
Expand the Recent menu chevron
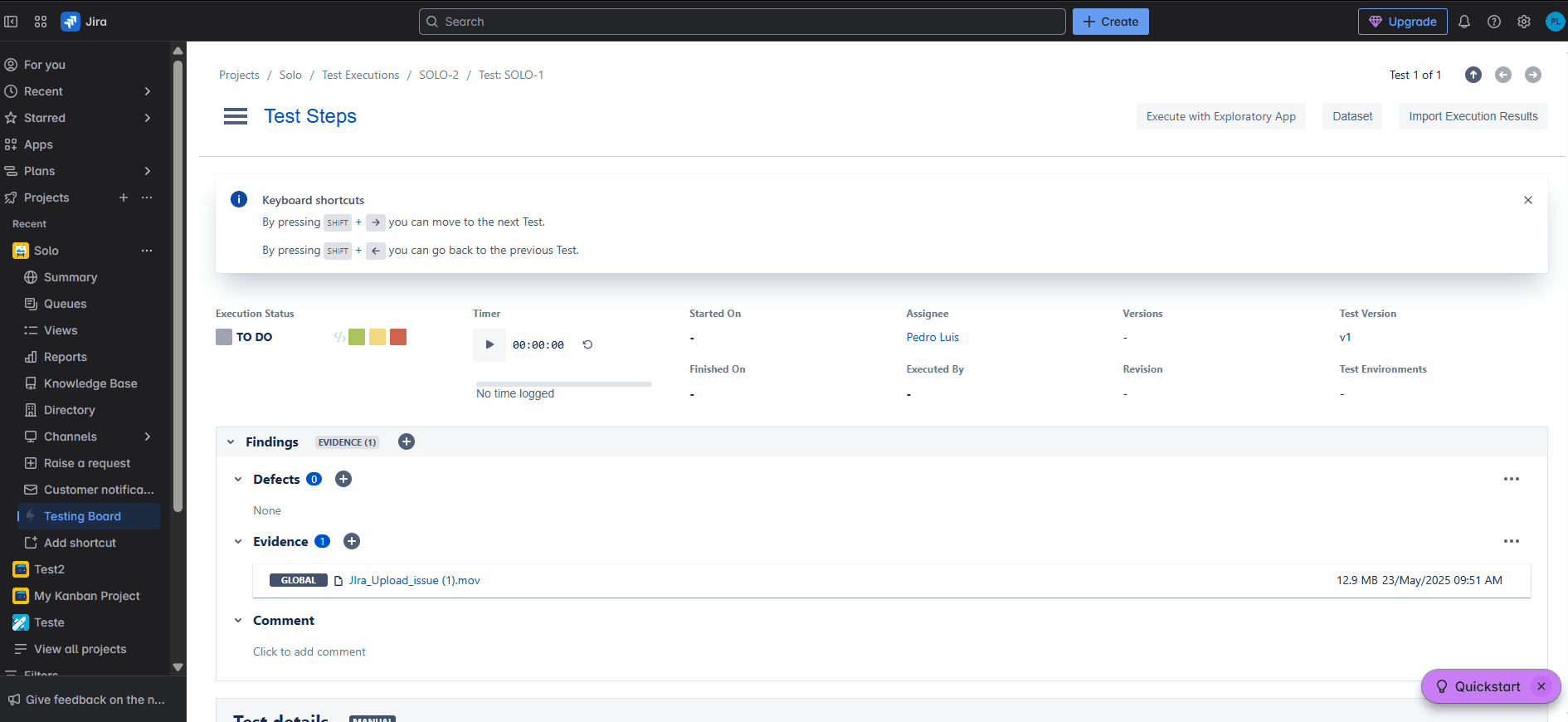(x=148, y=91)
